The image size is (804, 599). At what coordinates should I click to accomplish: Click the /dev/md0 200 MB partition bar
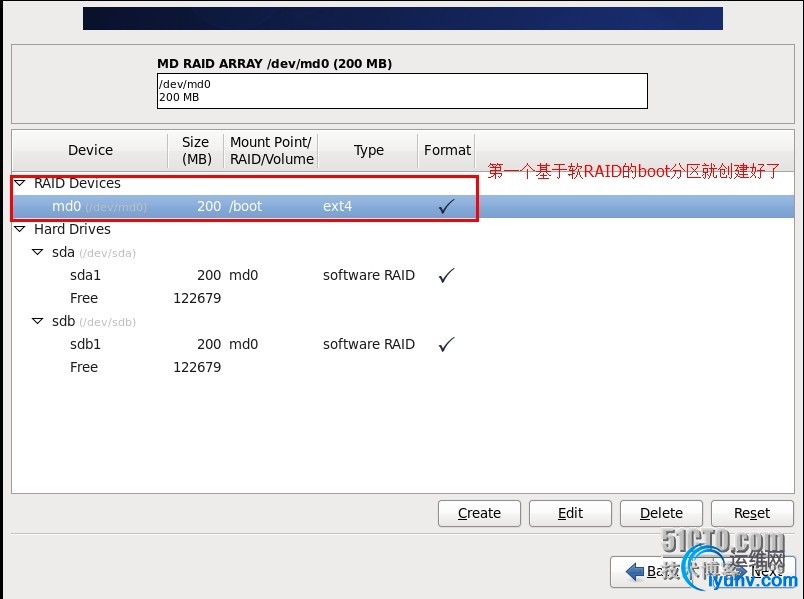403,91
